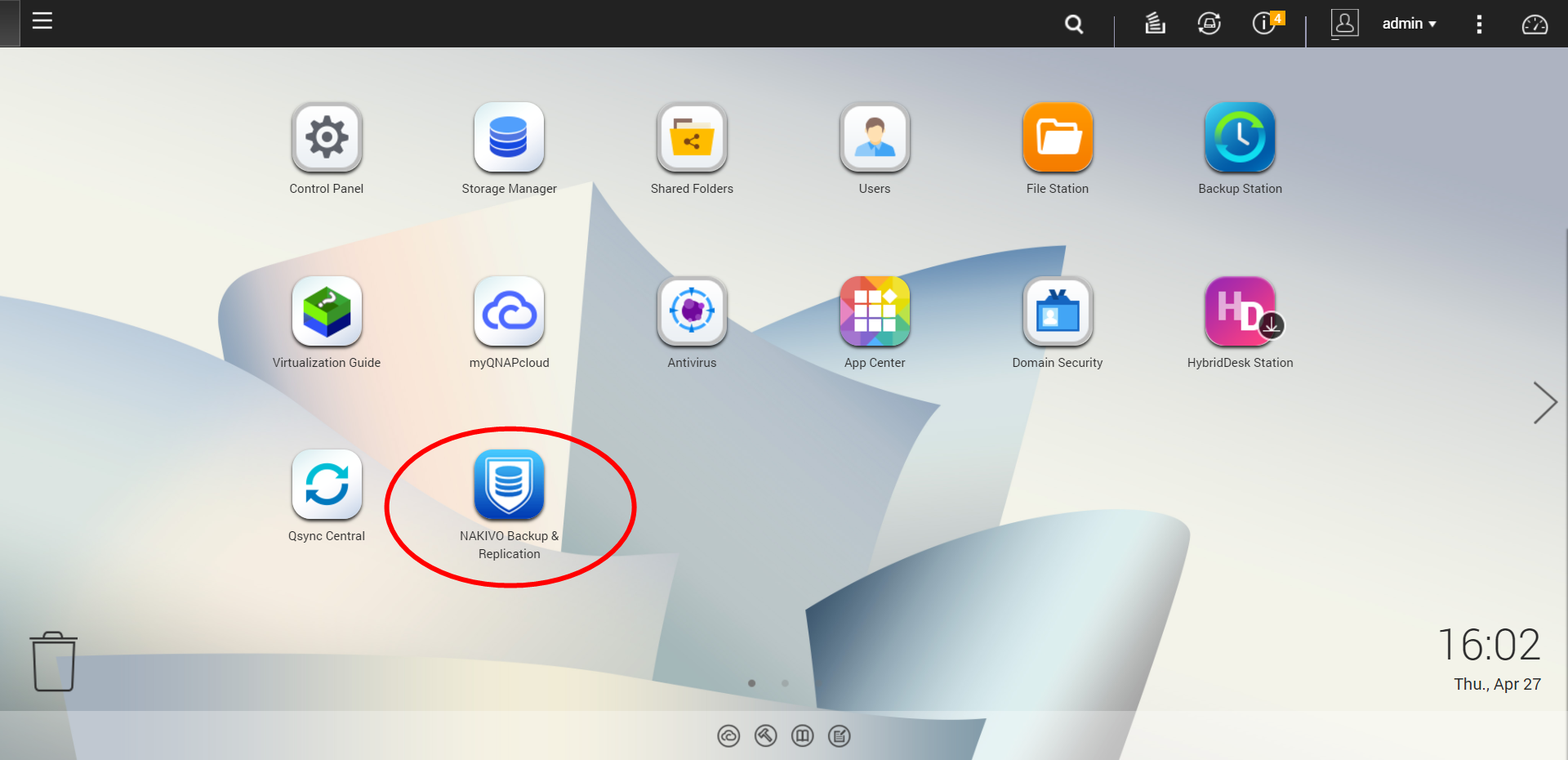
Task: Open myQNAPcloud app
Action: tap(509, 312)
